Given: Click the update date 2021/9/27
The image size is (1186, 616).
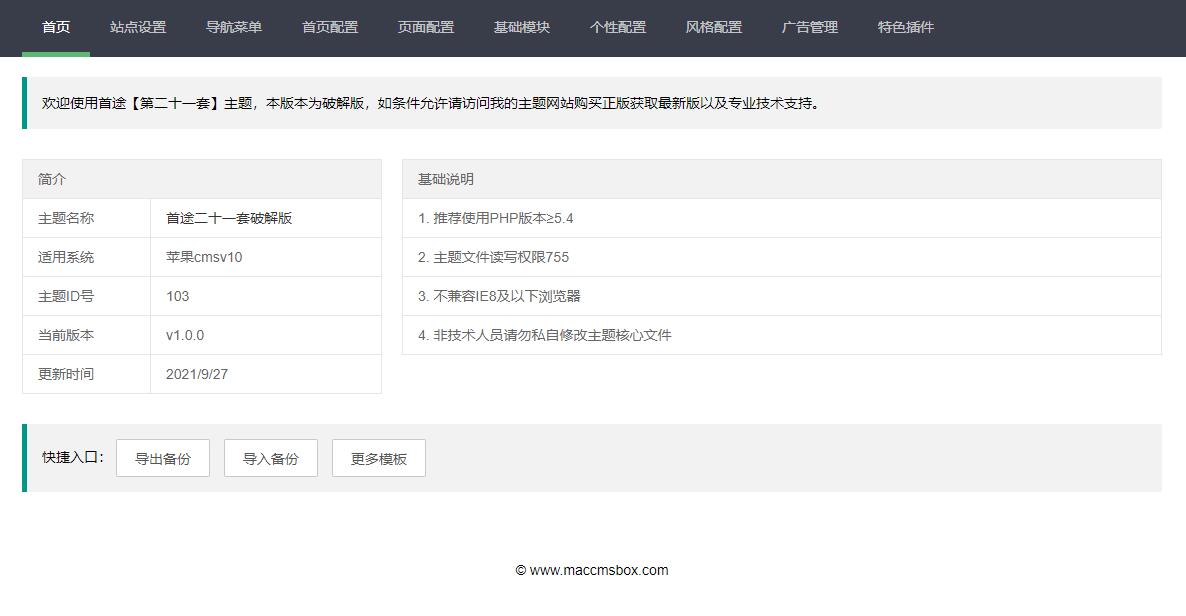Looking at the screenshot, I should coord(197,374).
